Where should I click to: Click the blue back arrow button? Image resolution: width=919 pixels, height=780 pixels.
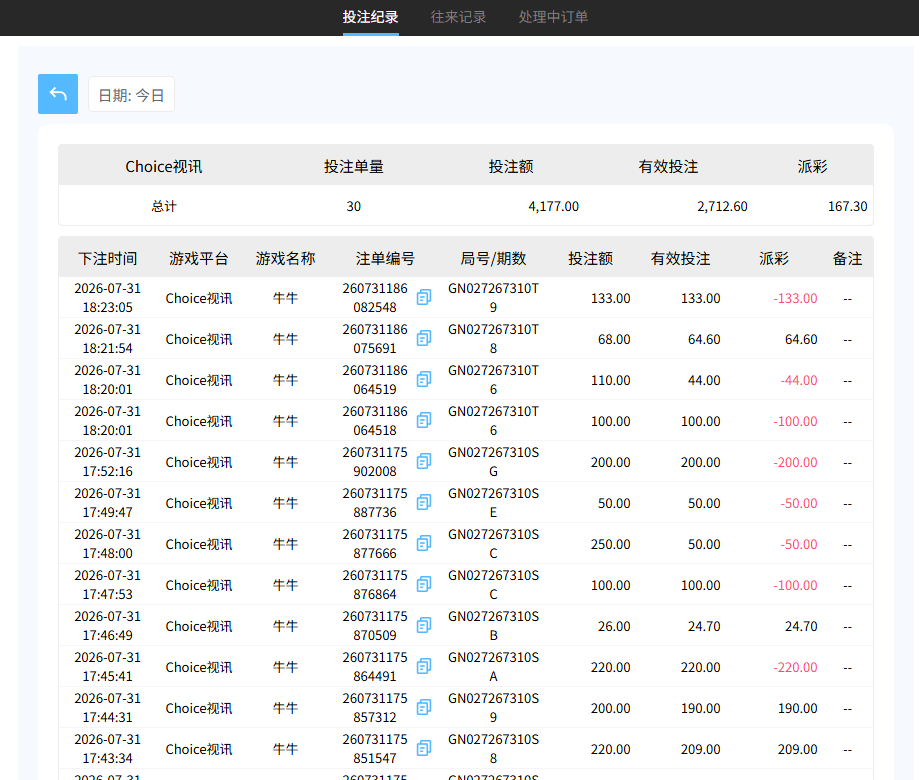pyautogui.click(x=58, y=94)
